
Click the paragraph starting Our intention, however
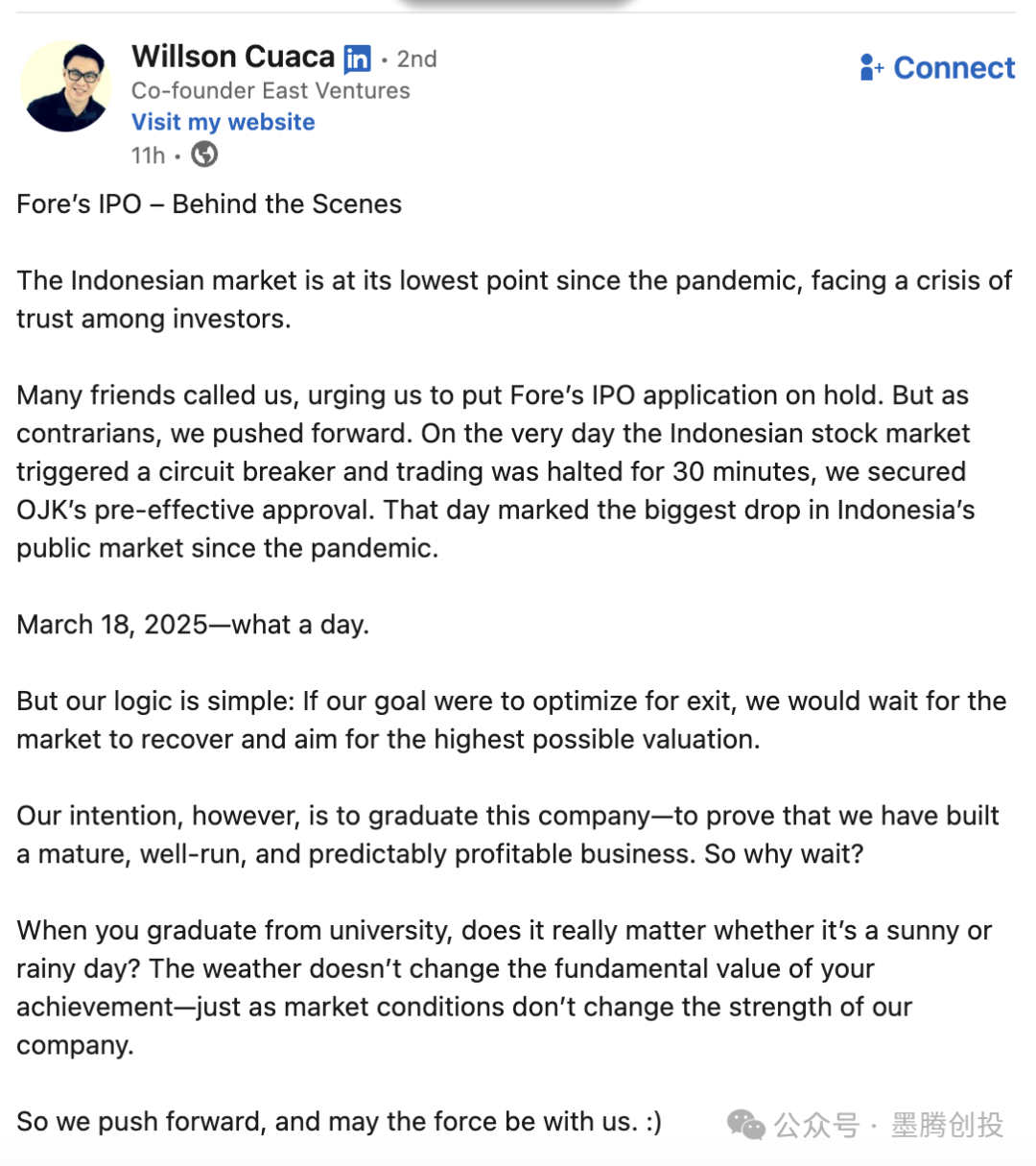click(x=507, y=835)
